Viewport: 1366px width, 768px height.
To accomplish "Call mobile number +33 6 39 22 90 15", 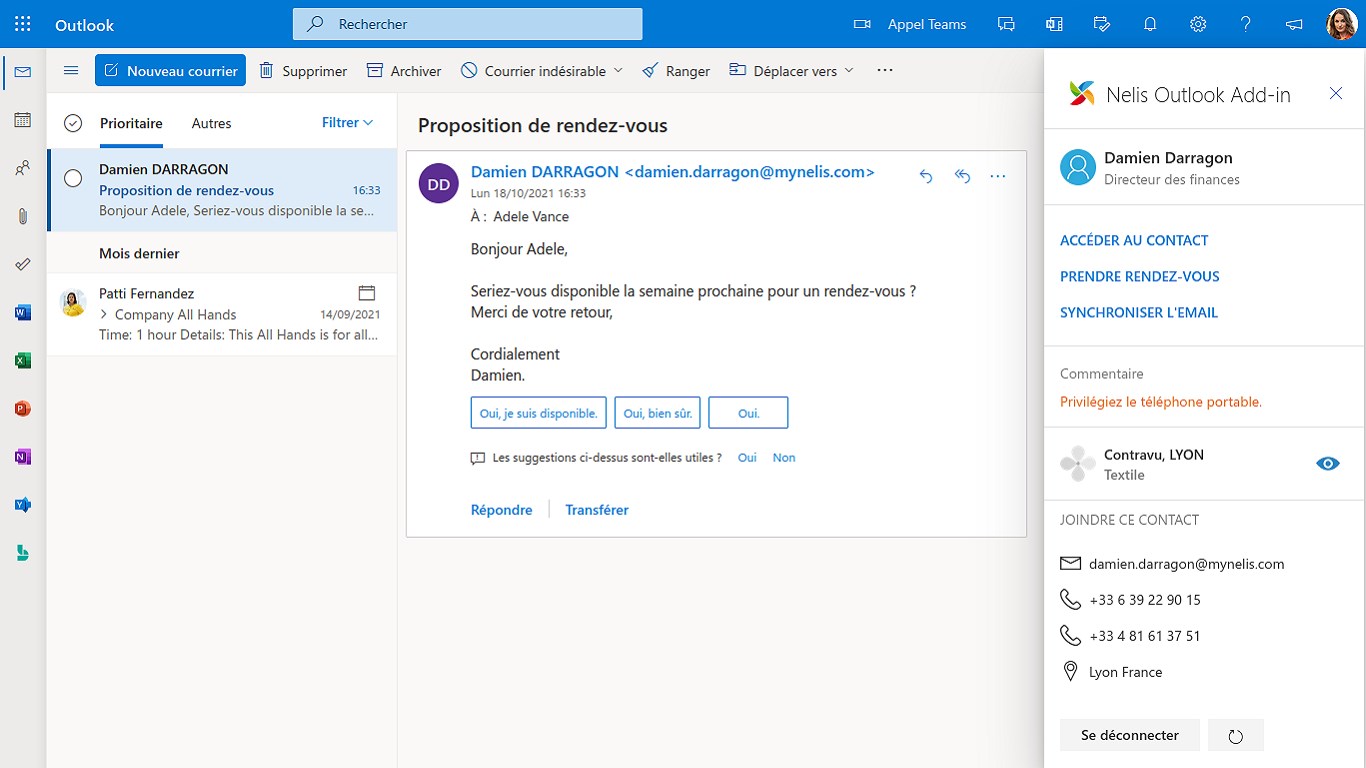I will (1145, 600).
